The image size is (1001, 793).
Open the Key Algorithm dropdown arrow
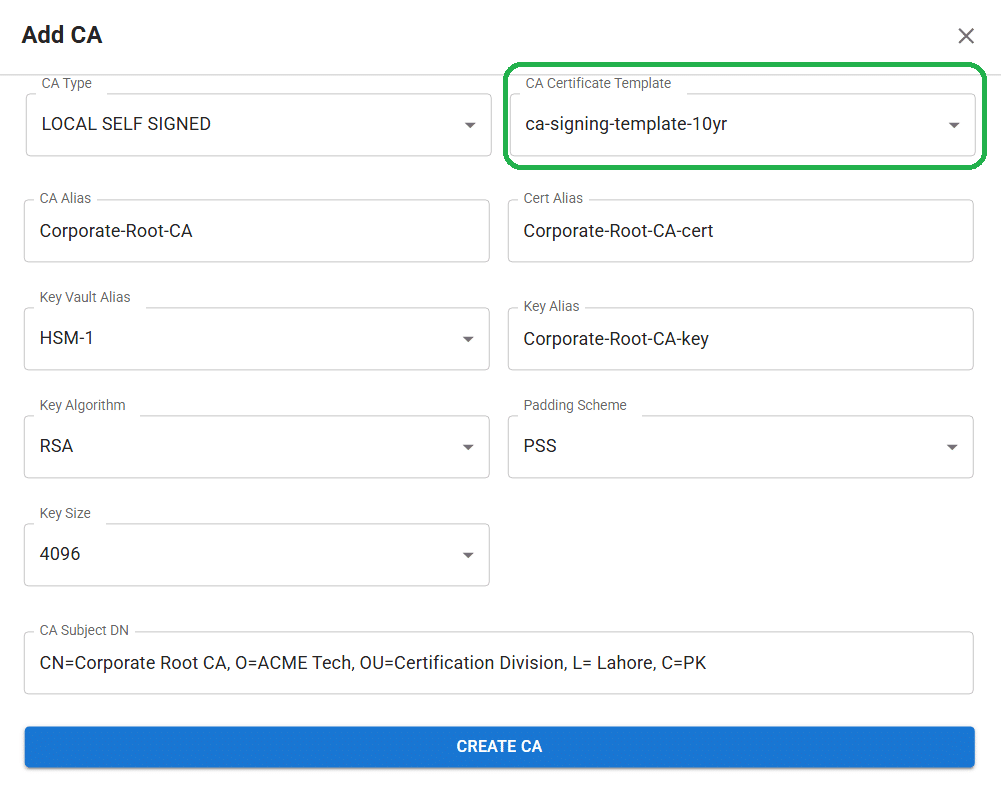469,446
